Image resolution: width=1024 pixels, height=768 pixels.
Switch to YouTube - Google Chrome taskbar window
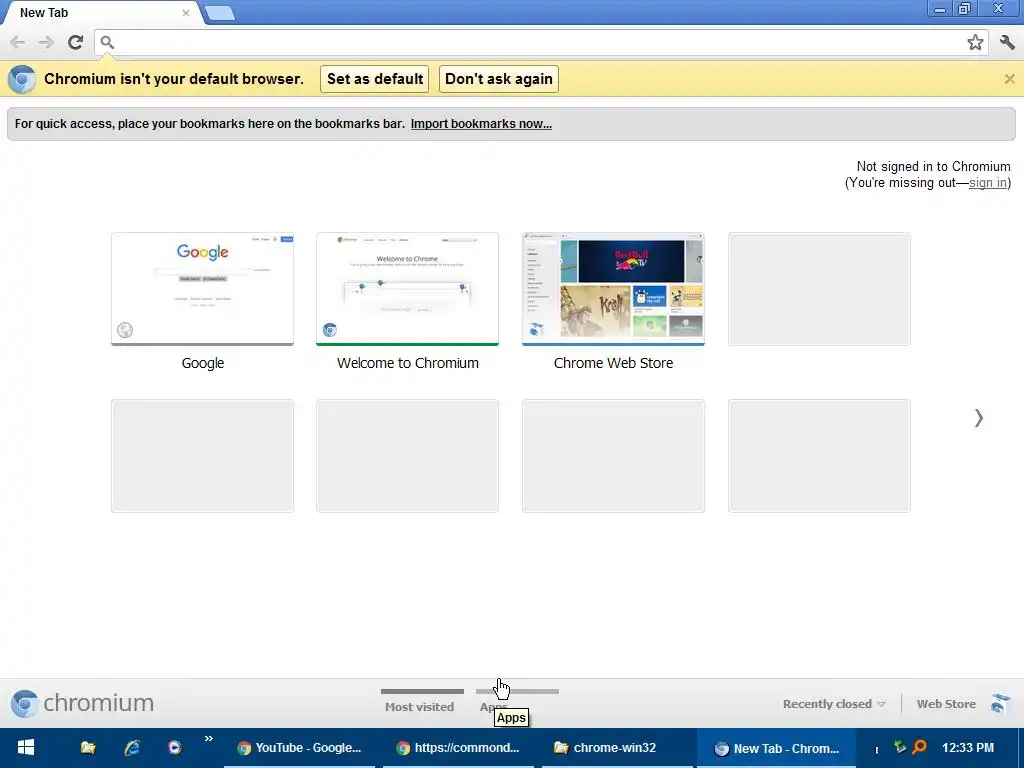[x=299, y=748]
